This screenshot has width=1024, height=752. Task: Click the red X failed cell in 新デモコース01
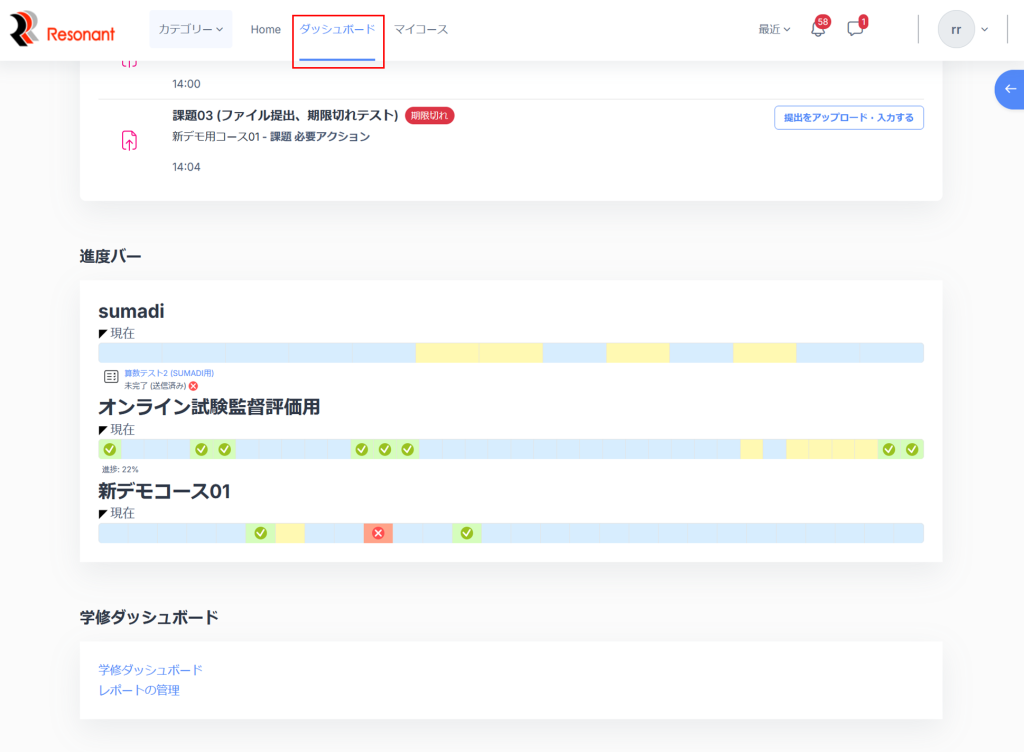point(378,533)
